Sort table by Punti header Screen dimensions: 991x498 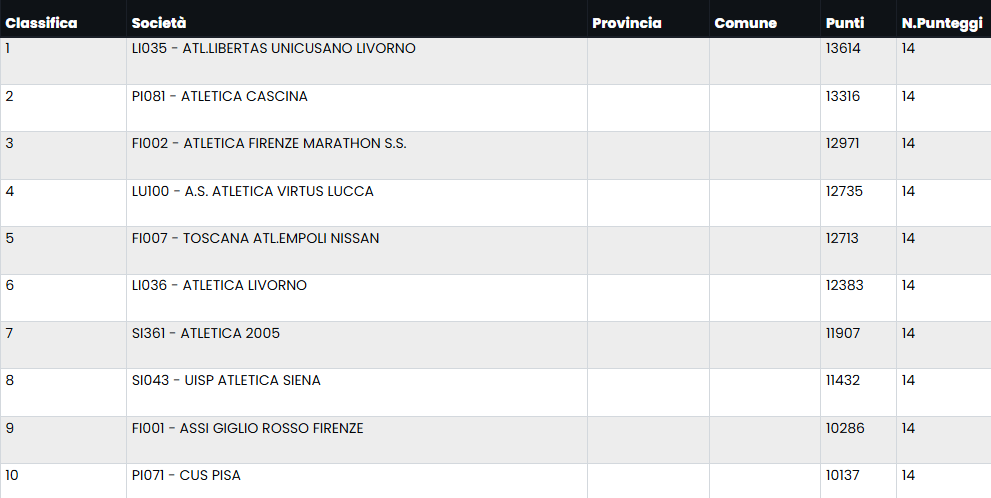pyautogui.click(x=845, y=23)
